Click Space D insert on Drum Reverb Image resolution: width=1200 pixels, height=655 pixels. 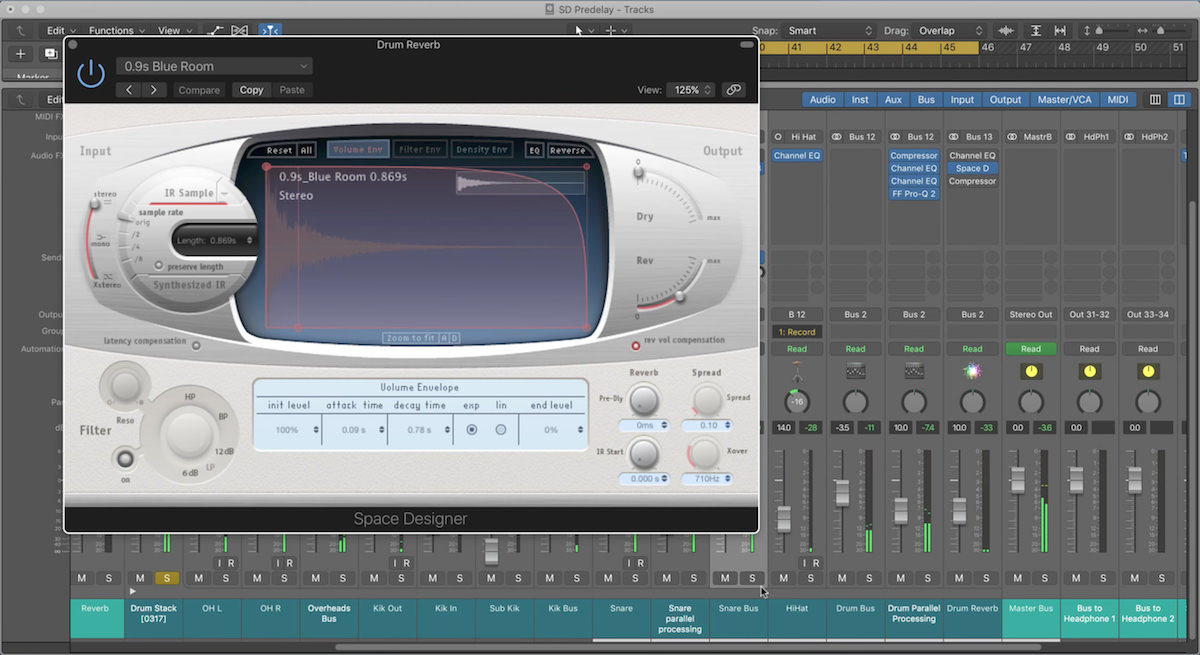972,169
